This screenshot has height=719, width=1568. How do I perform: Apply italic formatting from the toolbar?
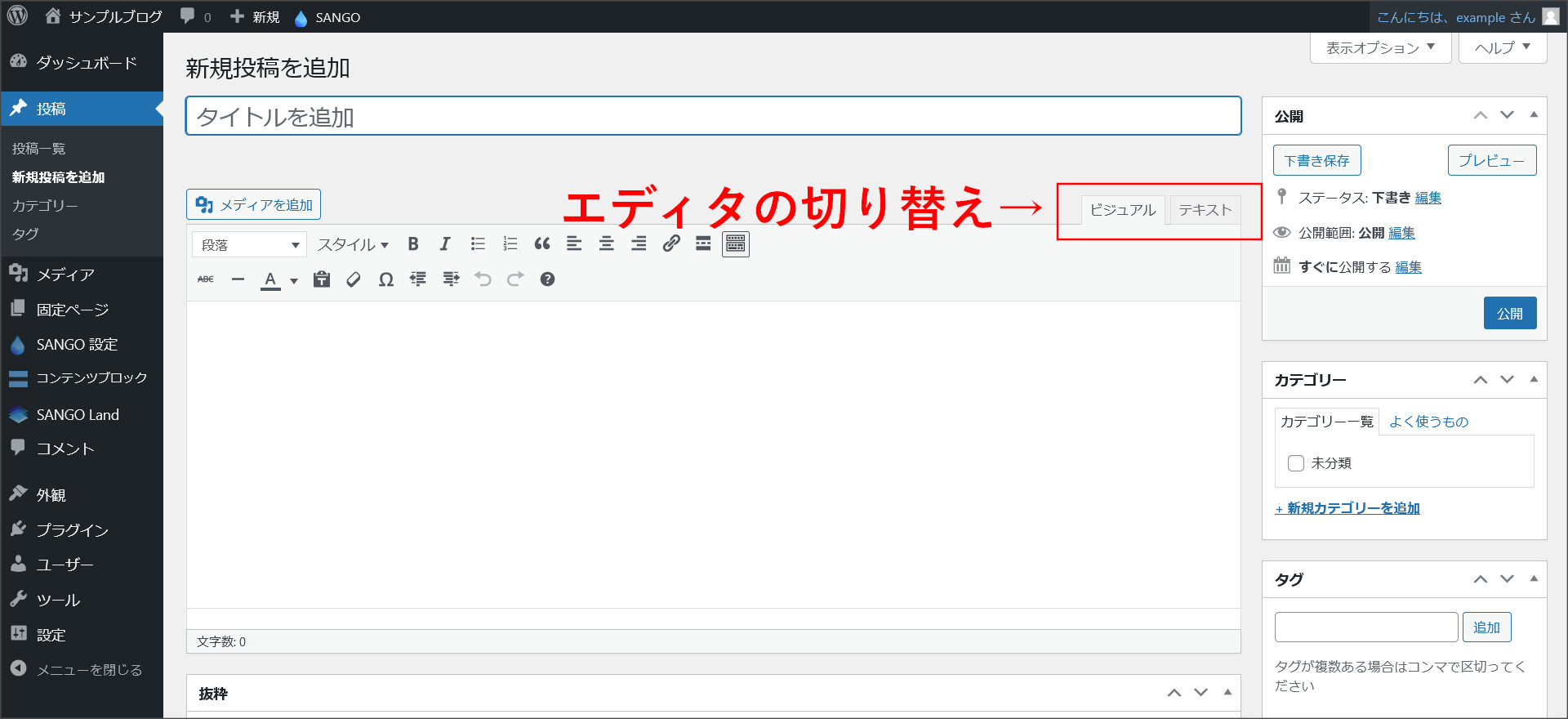(445, 243)
